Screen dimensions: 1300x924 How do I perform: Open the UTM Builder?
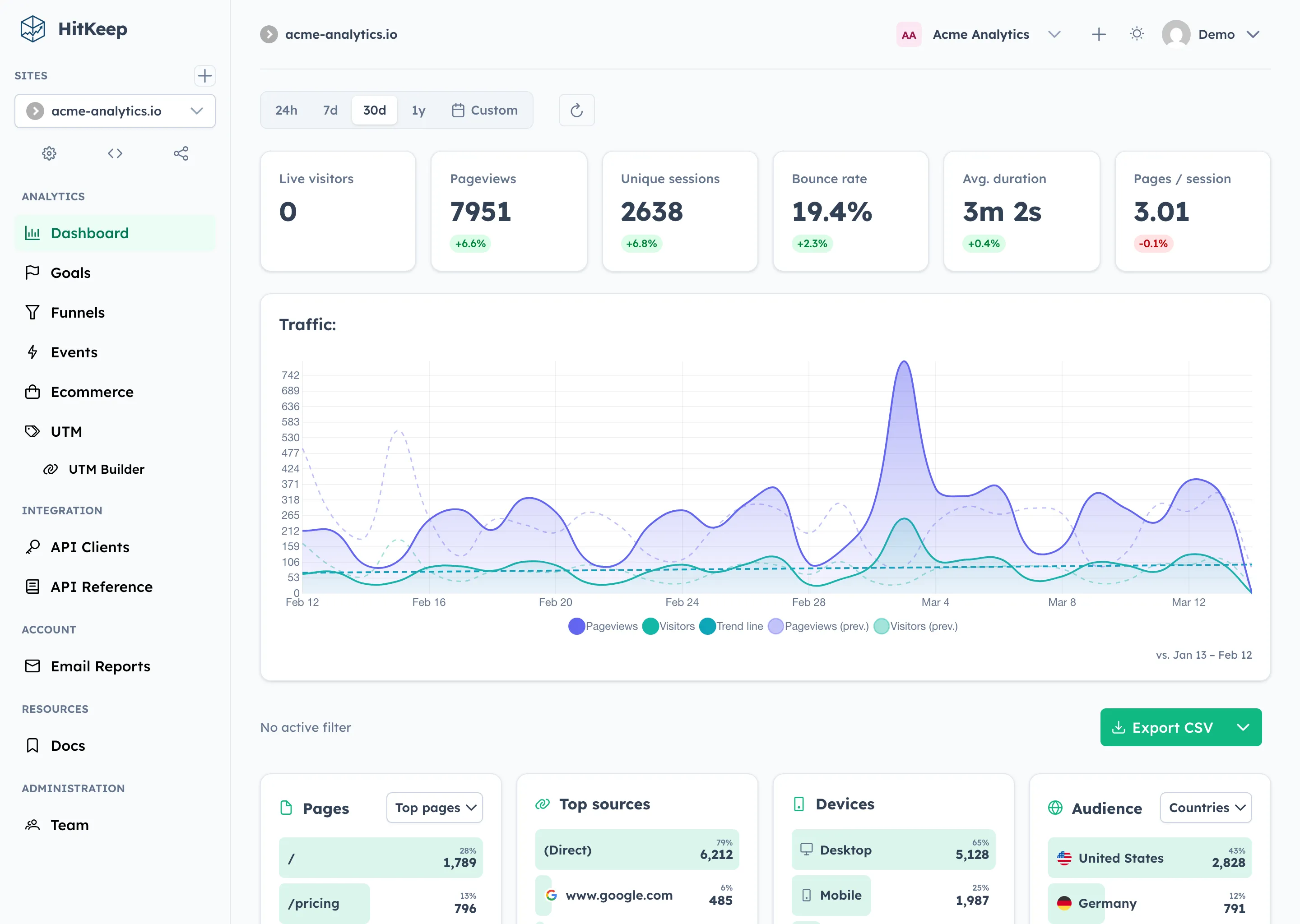coord(107,469)
